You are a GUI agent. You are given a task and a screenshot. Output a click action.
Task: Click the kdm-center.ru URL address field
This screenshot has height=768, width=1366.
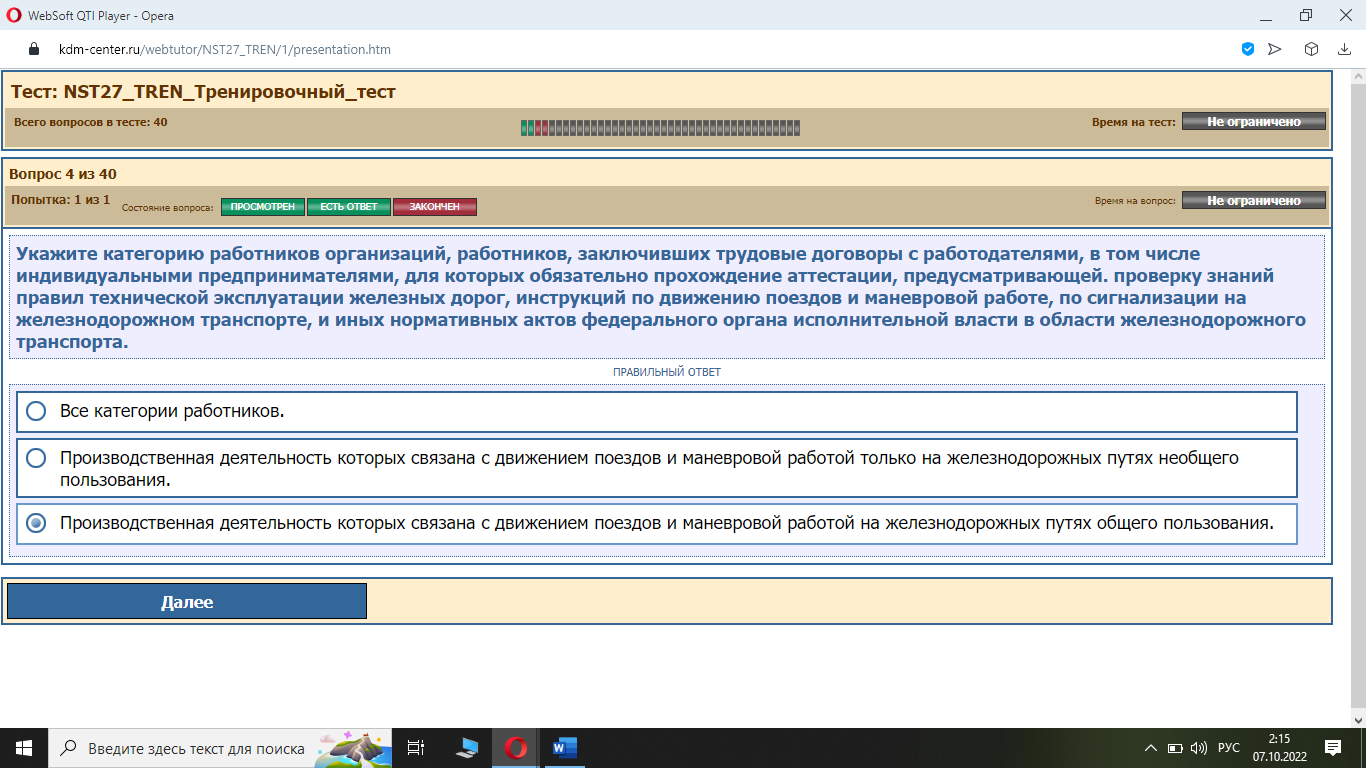tap(225, 49)
